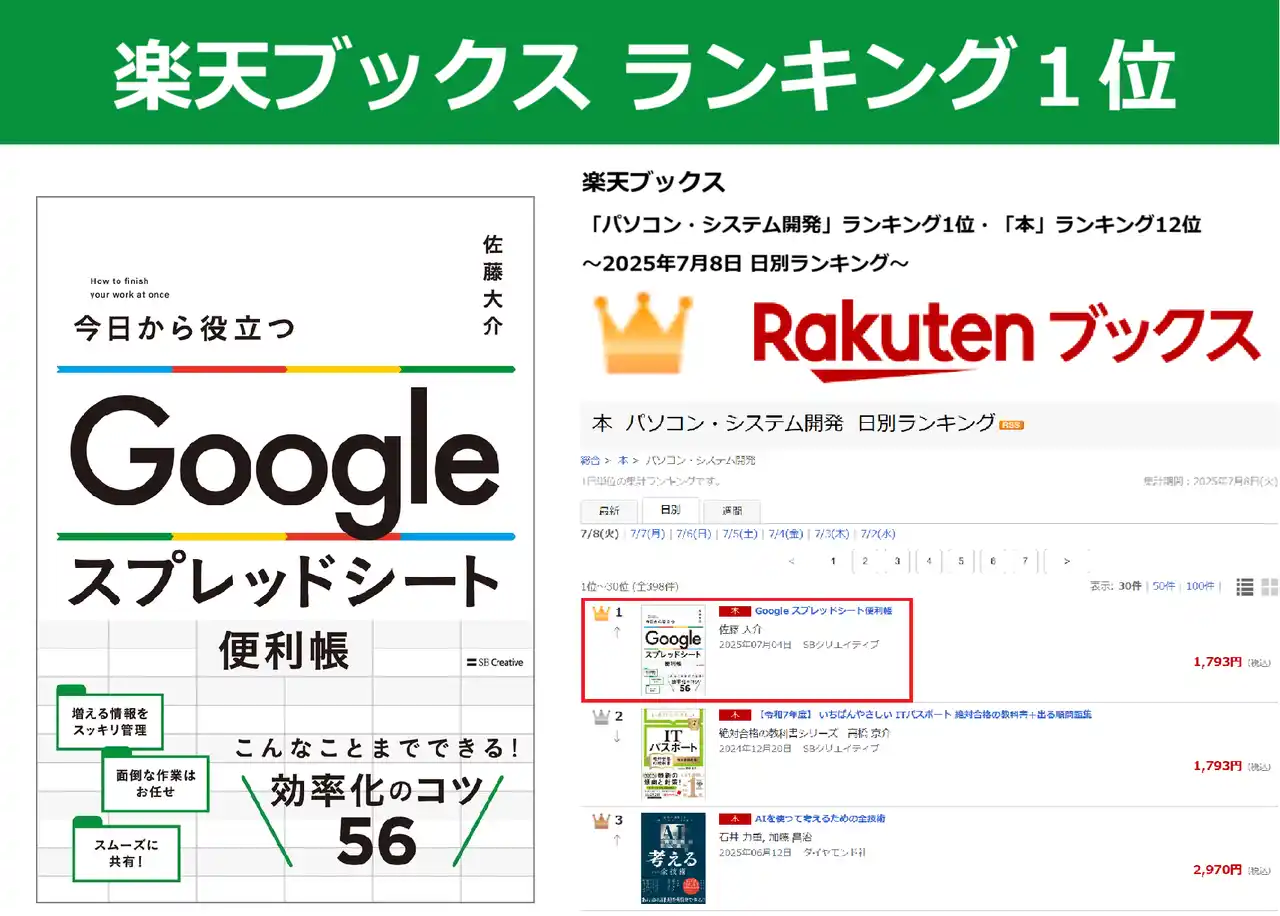Click the 集計期間 2025年7月8日 text
The image size is (1280, 916).
pyautogui.click(x=1210, y=481)
